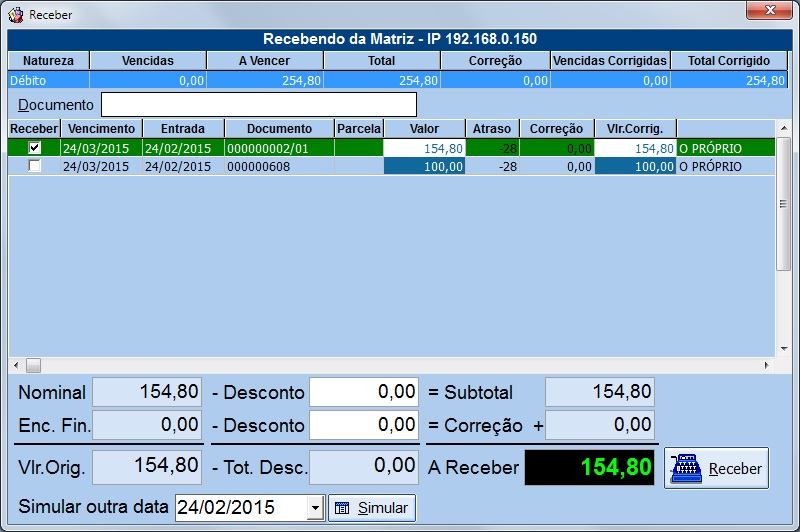Click the horizontal scrollbar left arrow
This screenshot has height=532, width=800.
15,366
